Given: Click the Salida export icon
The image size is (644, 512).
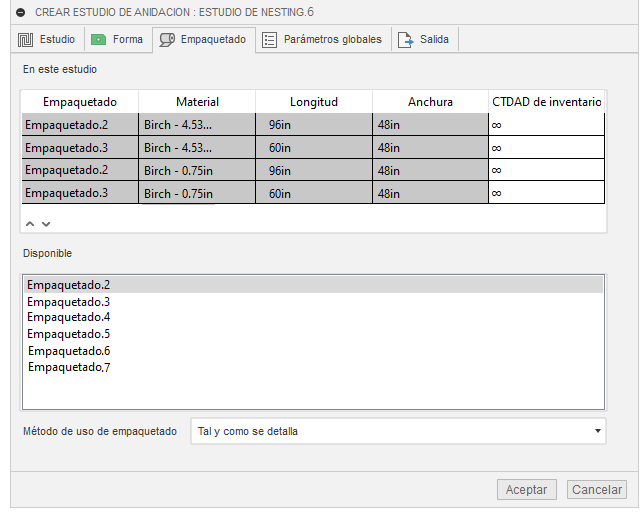Looking at the screenshot, I should 405,40.
